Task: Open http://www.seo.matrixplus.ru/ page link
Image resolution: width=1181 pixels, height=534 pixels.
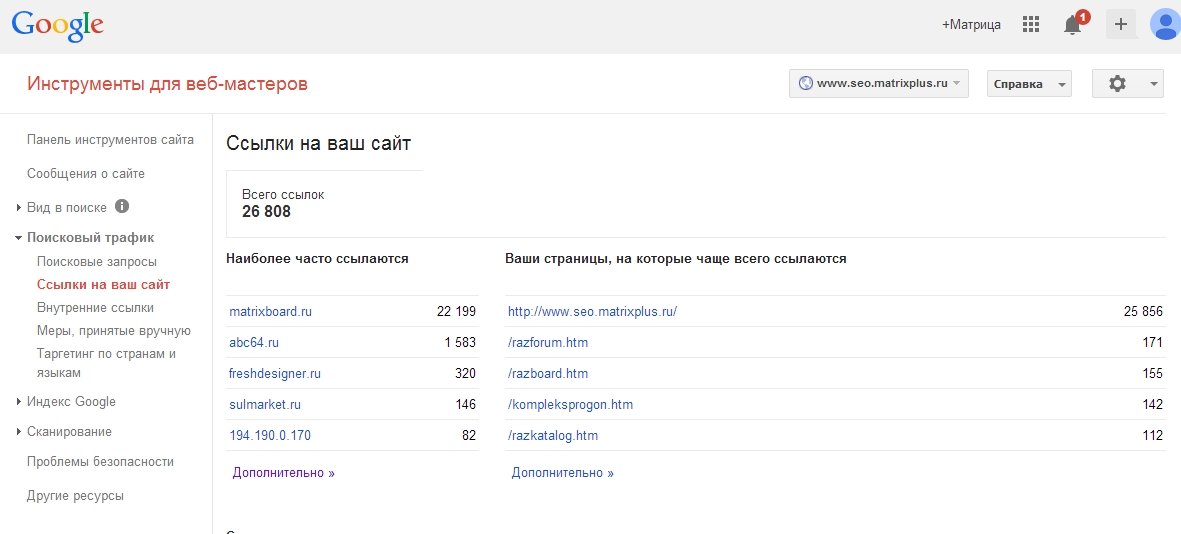Action: [x=593, y=312]
